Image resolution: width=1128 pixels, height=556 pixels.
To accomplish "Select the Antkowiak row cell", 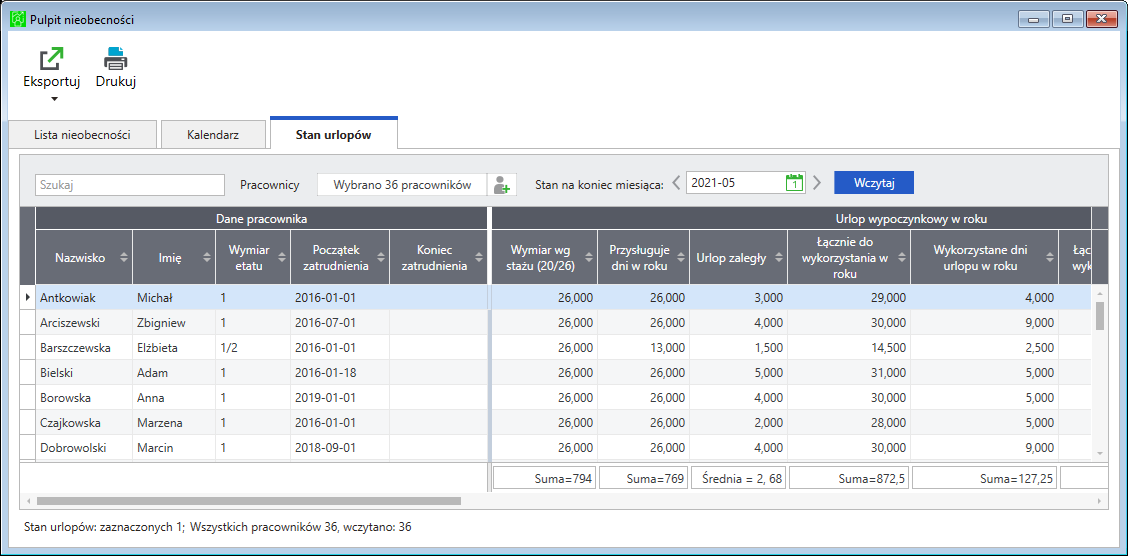I will [84, 297].
